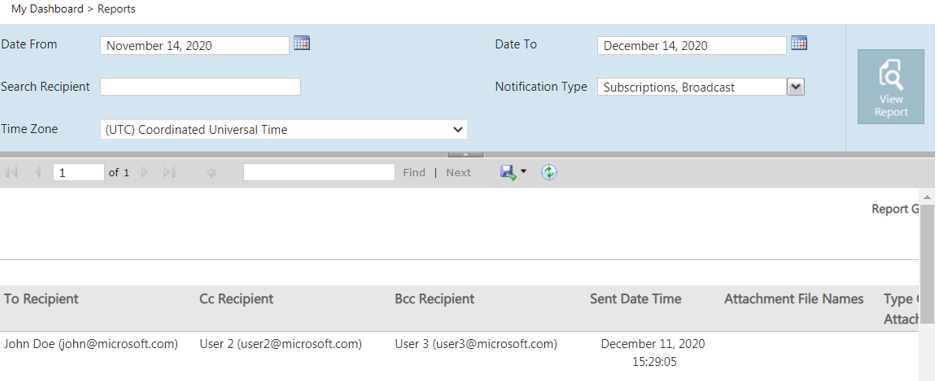Viewport: 937px width, 381px height.
Task: Go to first page of report
Action: click(x=11, y=173)
